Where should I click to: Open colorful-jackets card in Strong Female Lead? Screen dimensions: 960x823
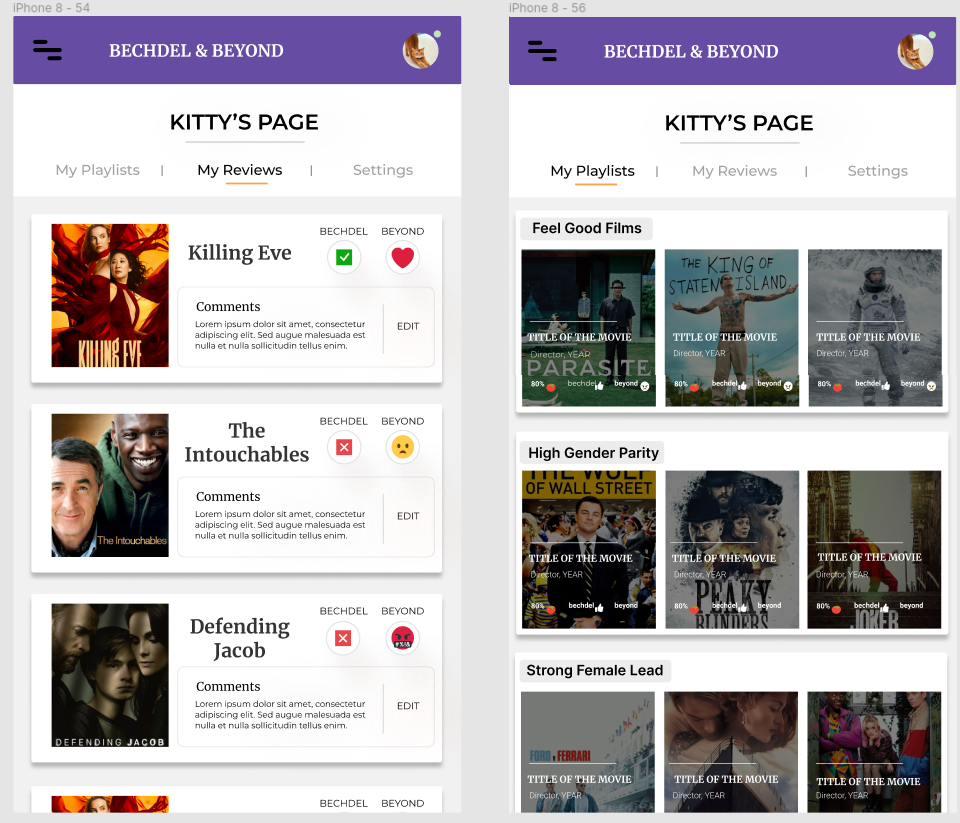point(874,752)
